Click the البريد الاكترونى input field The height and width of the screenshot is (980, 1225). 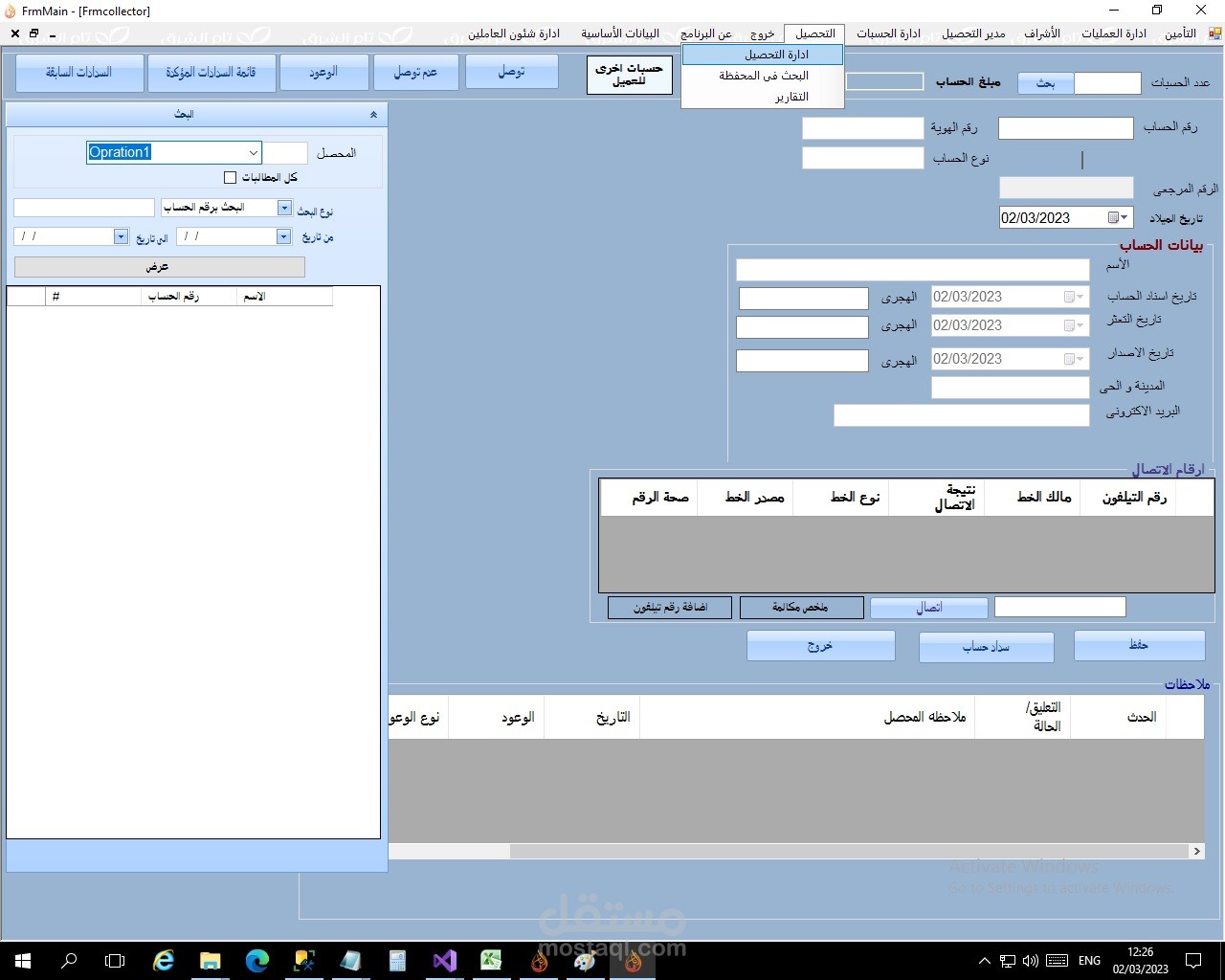pyautogui.click(x=962, y=415)
